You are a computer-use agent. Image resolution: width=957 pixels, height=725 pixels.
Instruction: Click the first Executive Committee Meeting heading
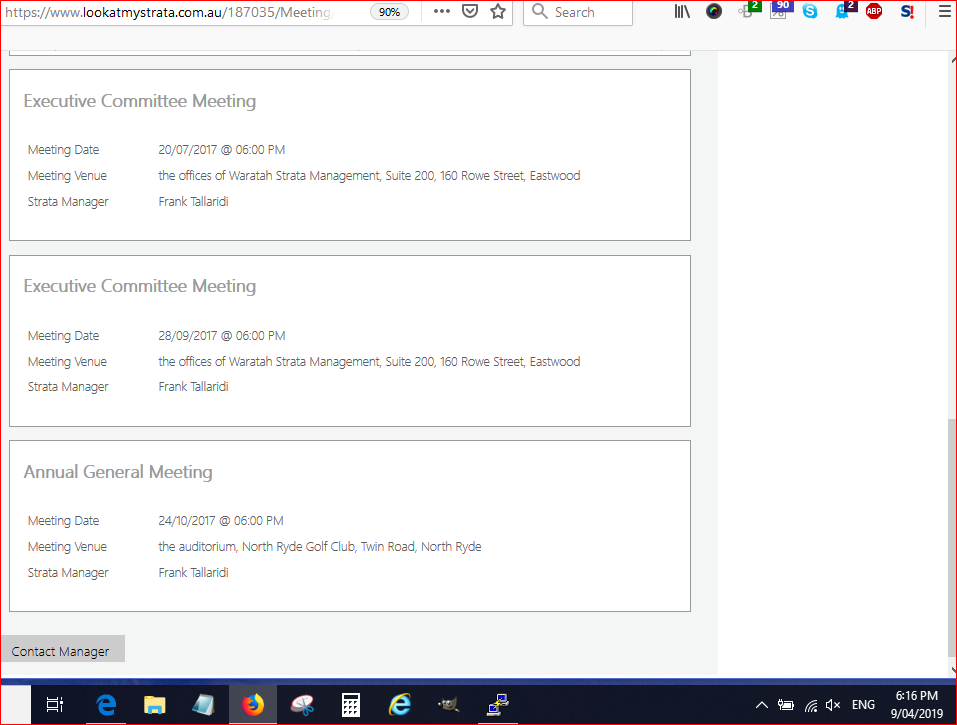tap(140, 101)
